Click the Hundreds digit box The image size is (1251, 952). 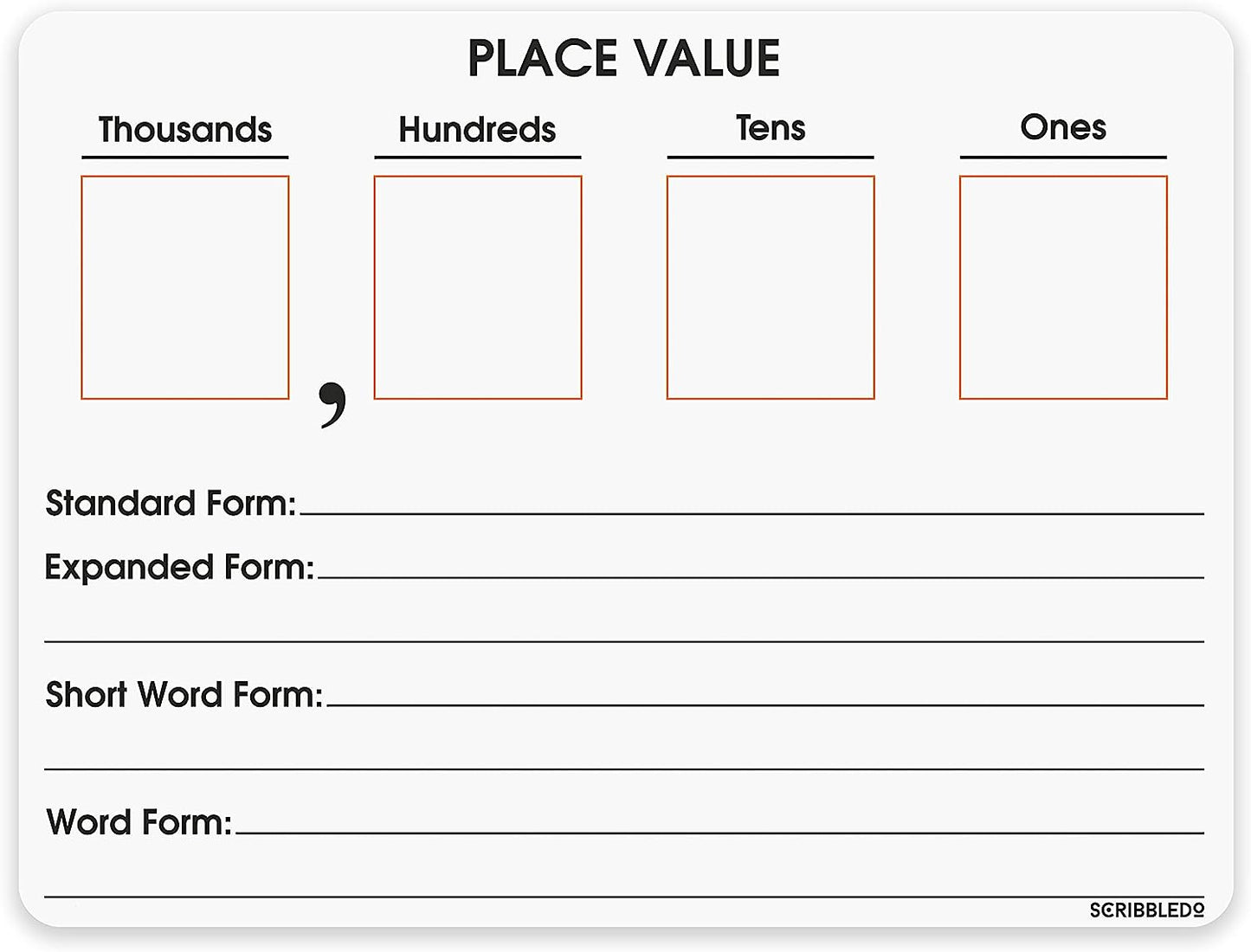(x=477, y=287)
